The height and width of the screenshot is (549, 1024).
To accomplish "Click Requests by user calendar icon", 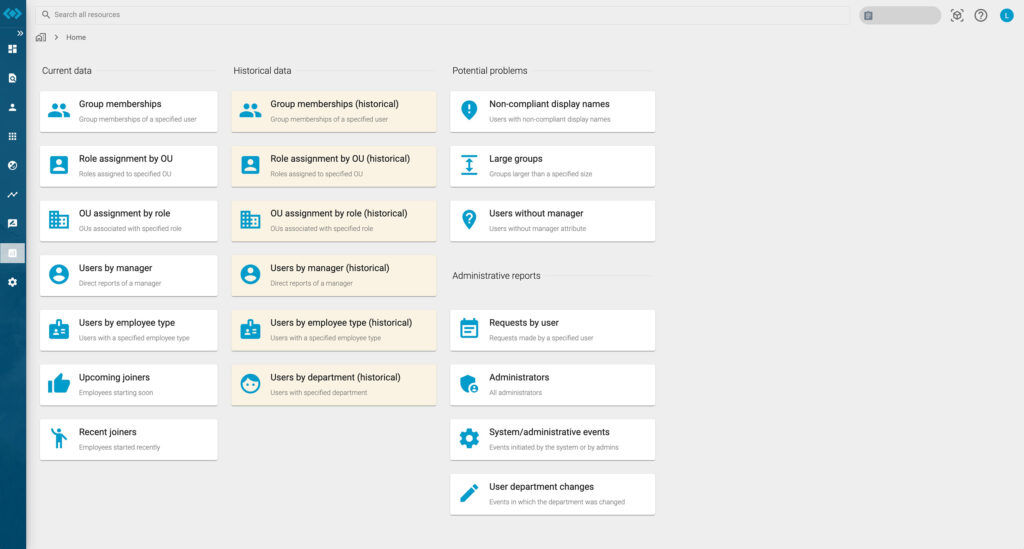I will click(469, 328).
